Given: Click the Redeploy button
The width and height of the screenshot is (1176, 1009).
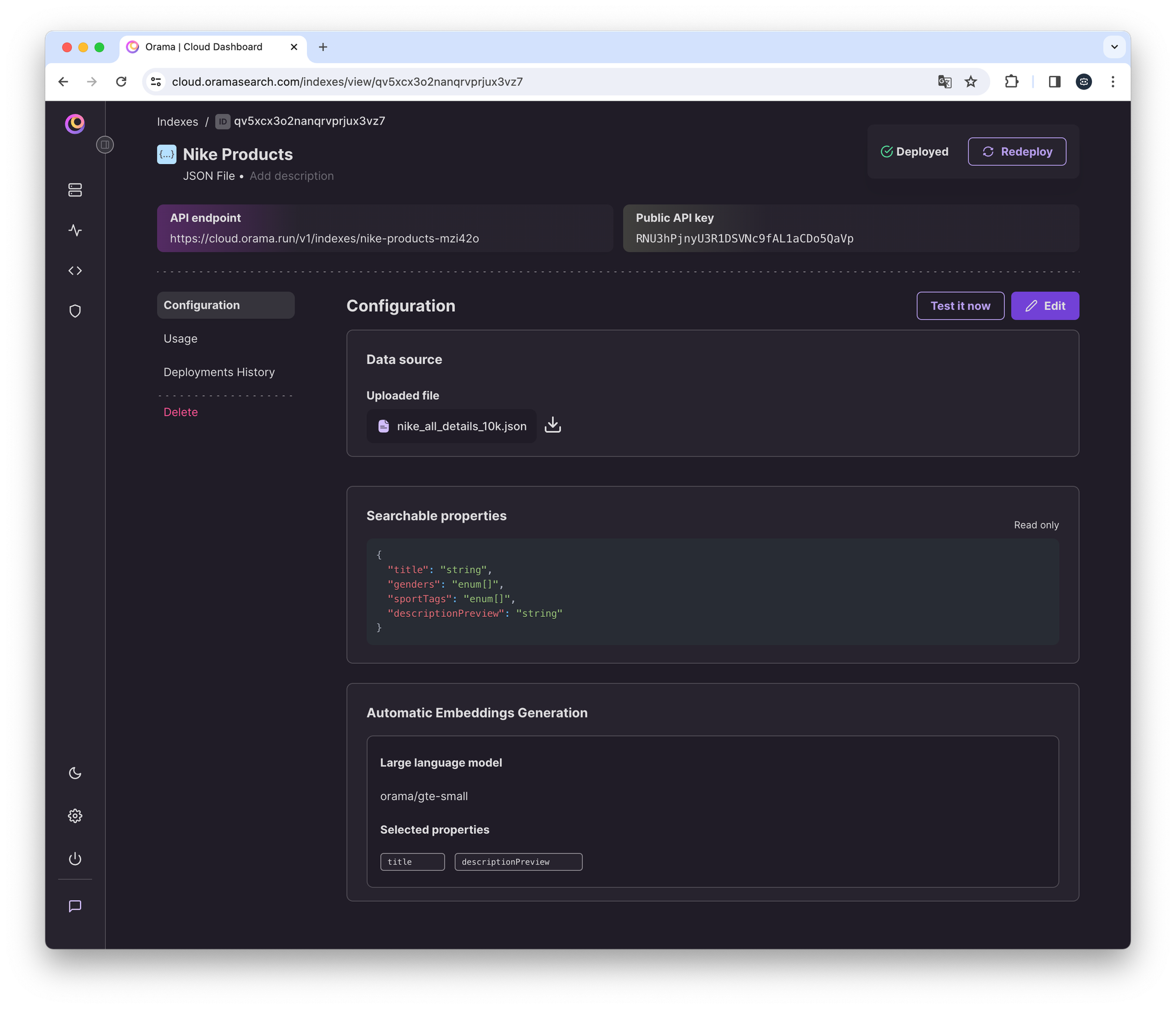Looking at the screenshot, I should click(x=1017, y=152).
